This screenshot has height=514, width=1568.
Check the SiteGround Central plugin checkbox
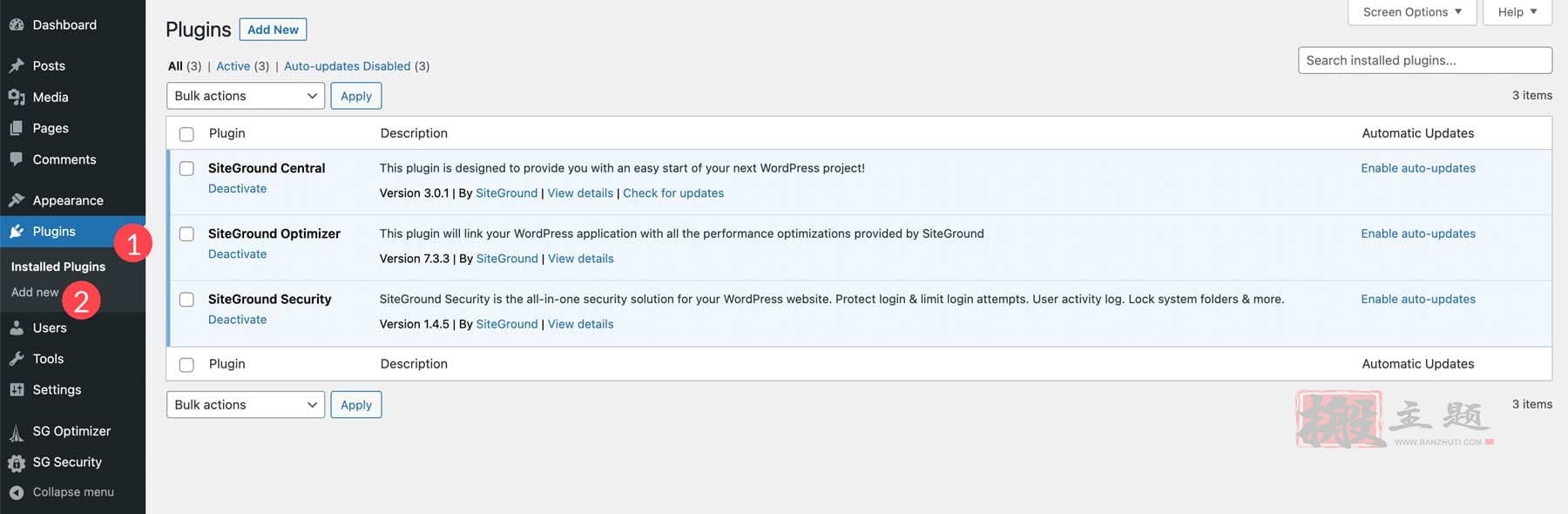click(186, 168)
